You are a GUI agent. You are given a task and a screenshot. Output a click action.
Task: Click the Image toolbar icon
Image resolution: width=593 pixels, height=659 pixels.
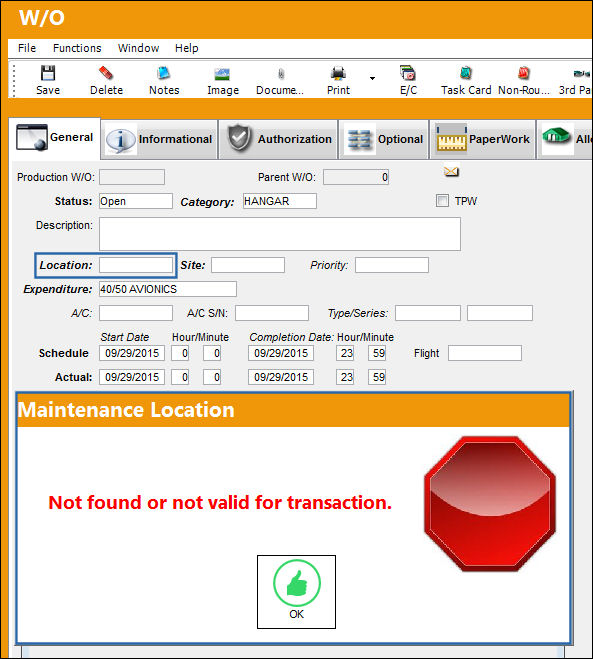pos(222,74)
